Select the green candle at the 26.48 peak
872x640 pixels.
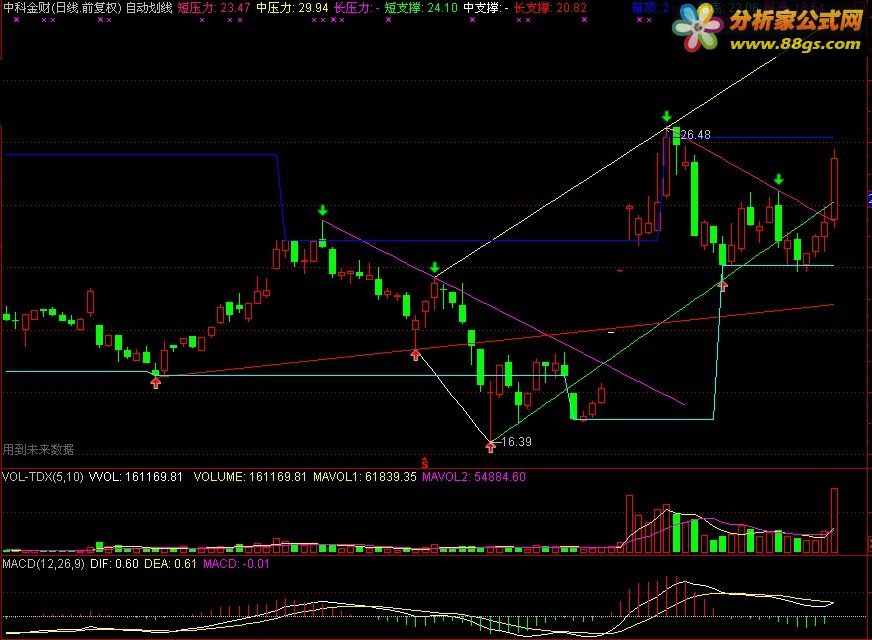(676, 136)
